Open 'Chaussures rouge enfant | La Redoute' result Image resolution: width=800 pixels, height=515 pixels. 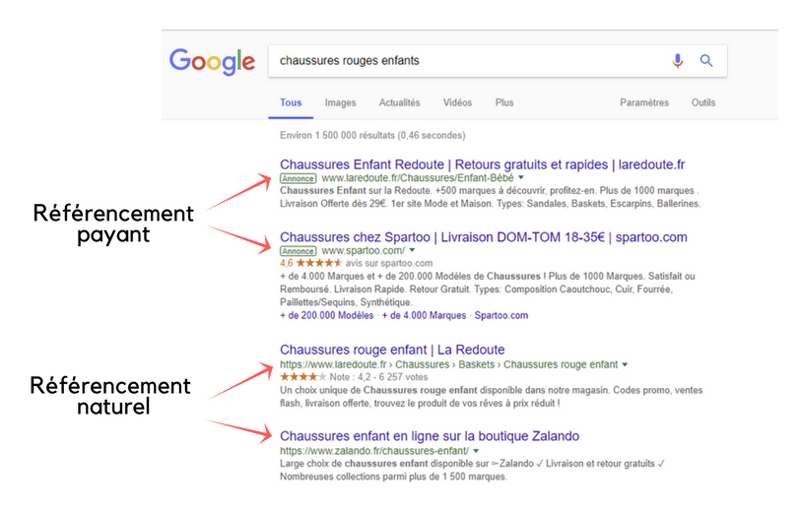[x=392, y=350]
